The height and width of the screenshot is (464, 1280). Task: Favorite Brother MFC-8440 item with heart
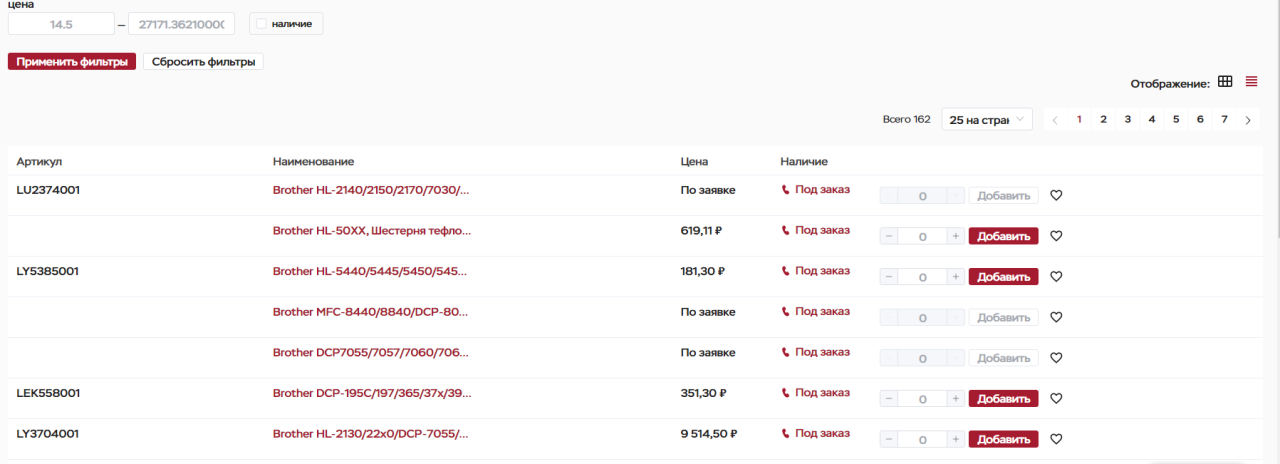pyautogui.click(x=1056, y=317)
